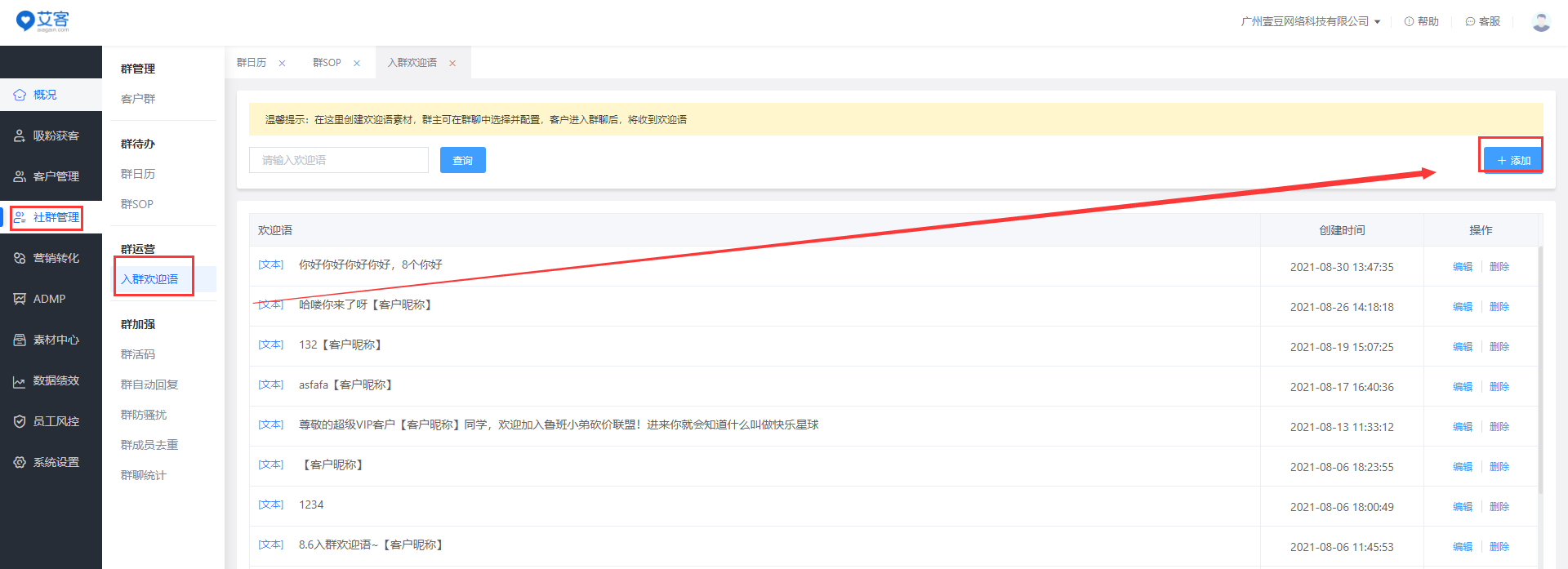
Task: Switch to the 群SOP tab
Action: point(327,63)
